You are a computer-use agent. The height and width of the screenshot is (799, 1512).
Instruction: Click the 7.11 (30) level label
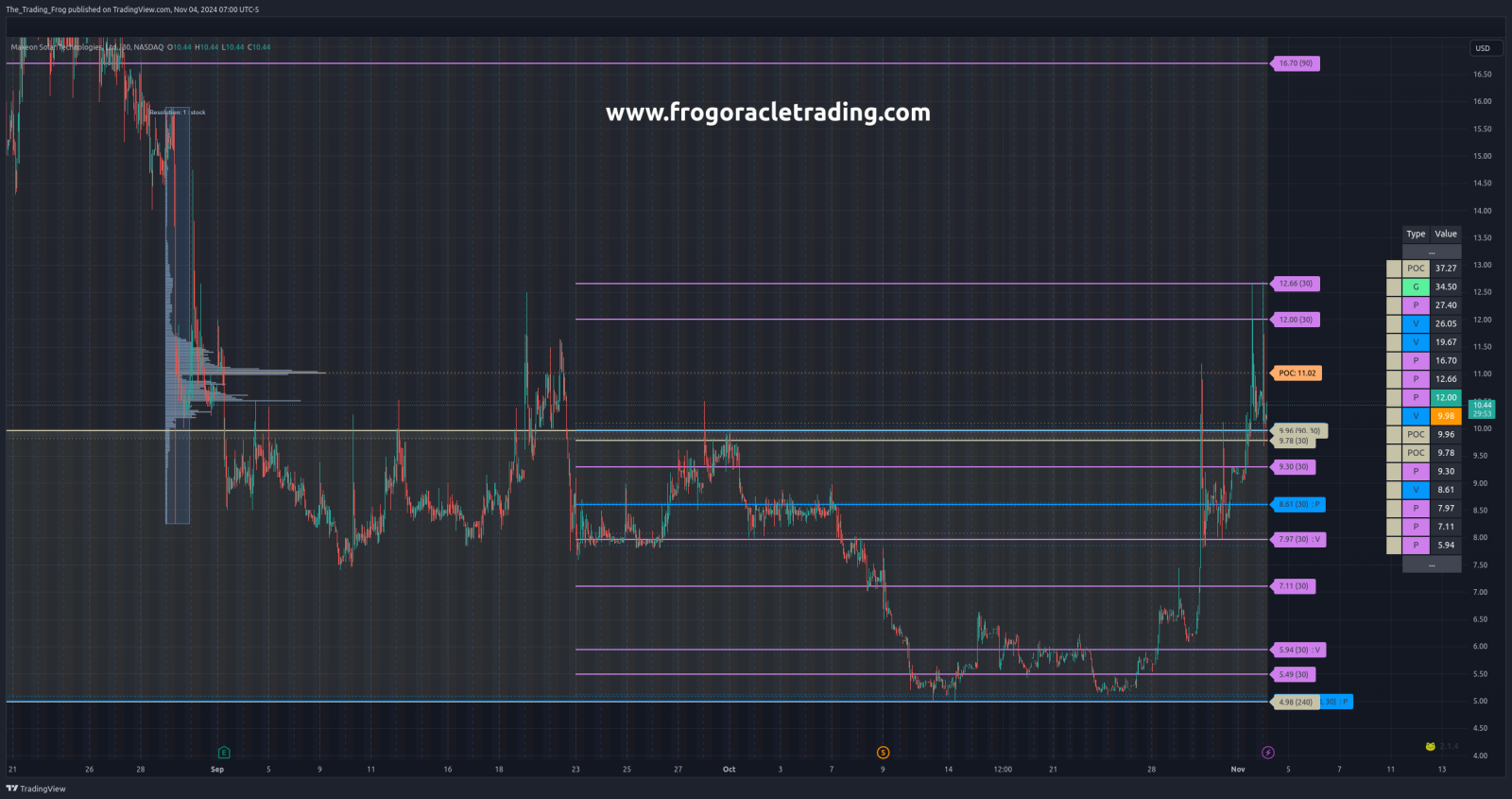(1294, 586)
